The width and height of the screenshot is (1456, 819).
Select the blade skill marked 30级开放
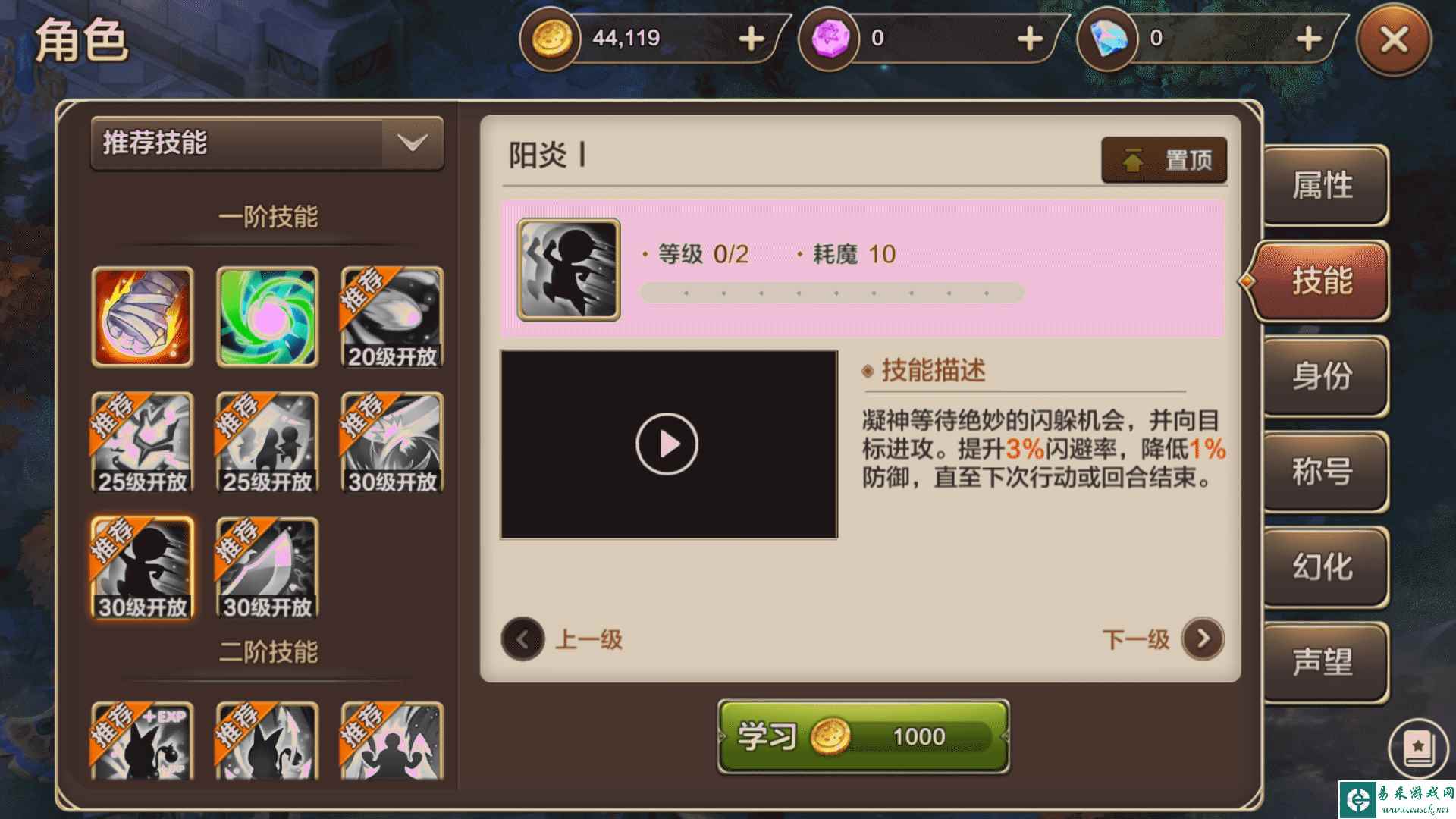tap(268, 568)
